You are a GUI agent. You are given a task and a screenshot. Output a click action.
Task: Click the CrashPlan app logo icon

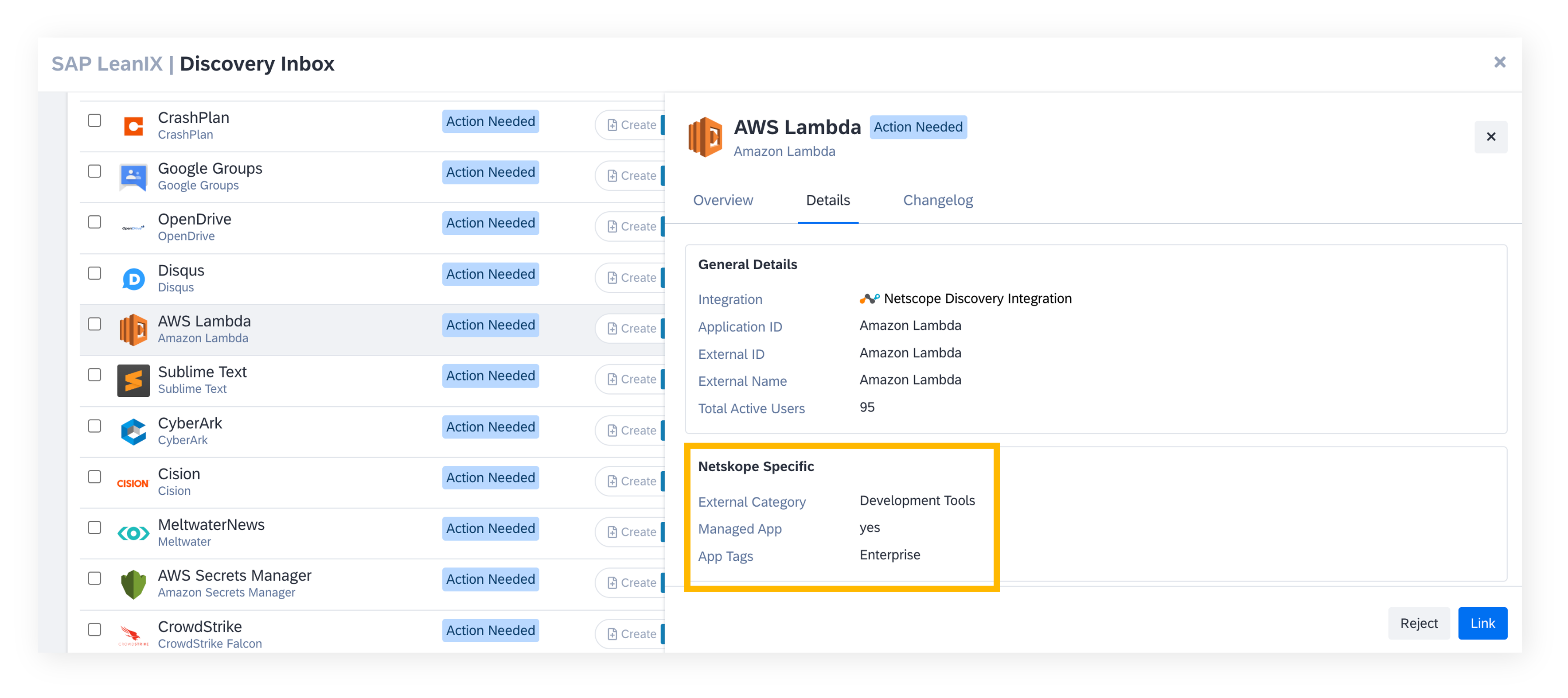[133, 126]
